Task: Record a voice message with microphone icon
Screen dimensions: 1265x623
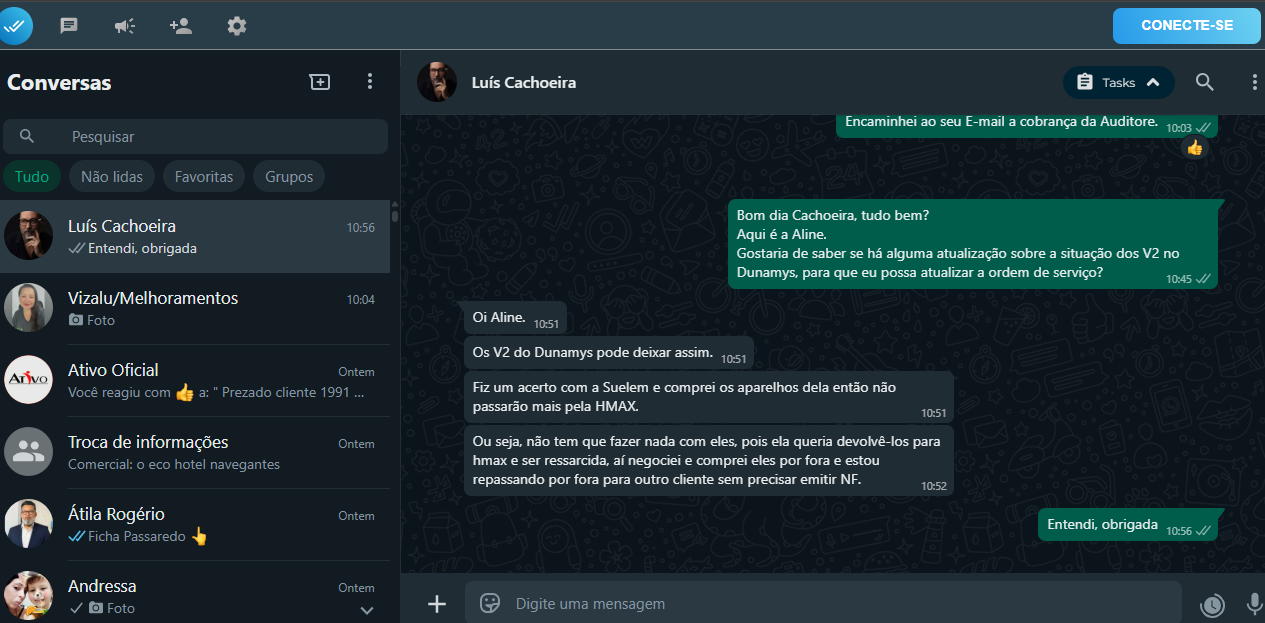Action: (x=1254, y=603)
